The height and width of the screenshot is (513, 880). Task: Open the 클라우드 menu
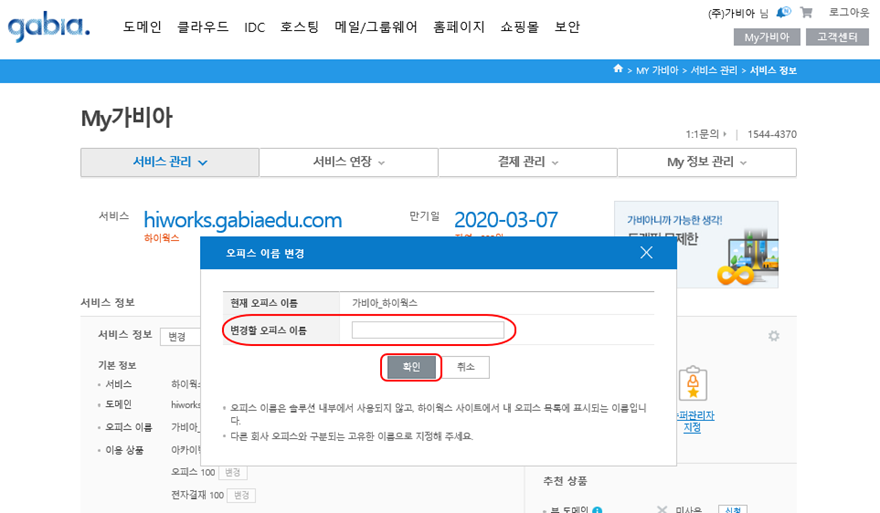(203, 27)
